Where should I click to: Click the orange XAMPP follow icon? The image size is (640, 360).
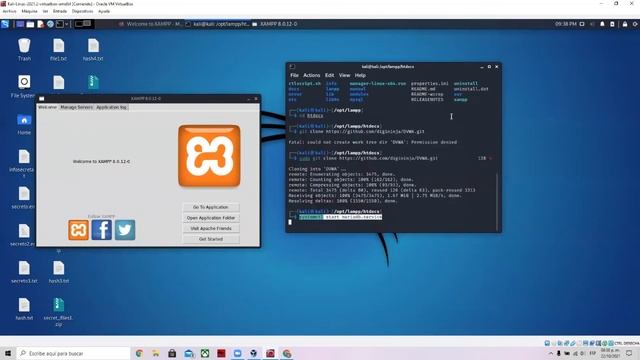point(78,230)
